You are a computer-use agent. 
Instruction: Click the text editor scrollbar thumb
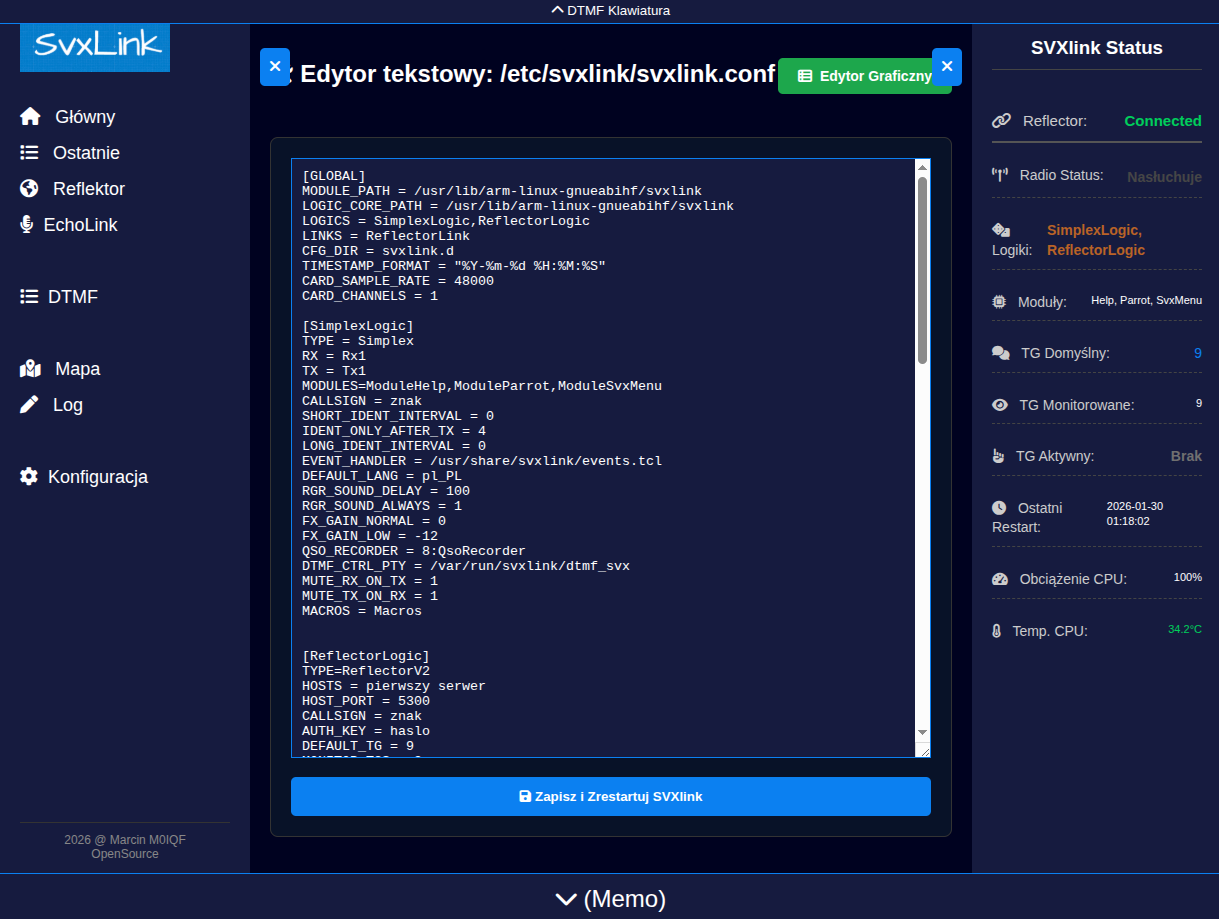(922, 270)
